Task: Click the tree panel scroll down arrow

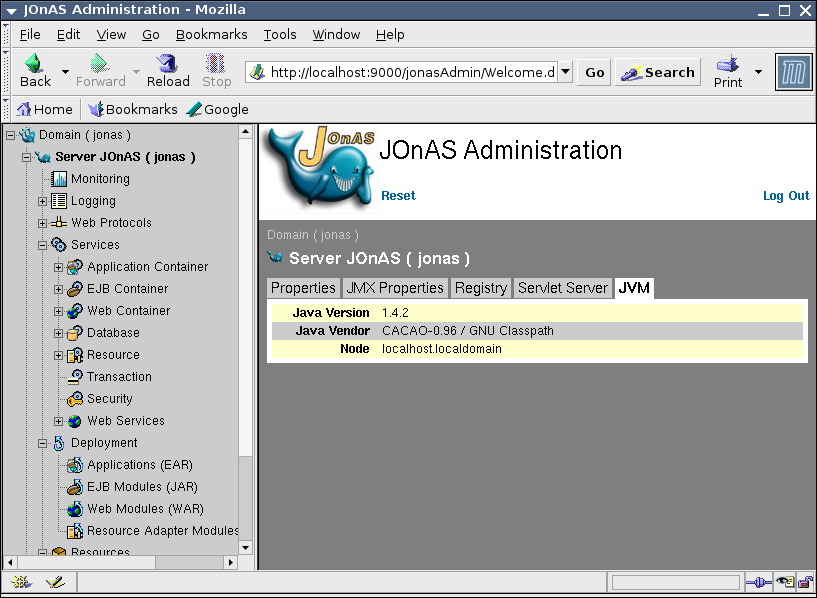Action: [x=246, y=548]
